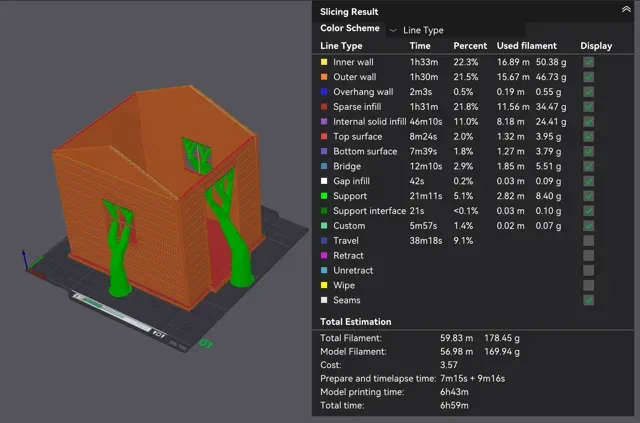The height and width of the screenshot is (423, 640).
Task: Click Model printing time 6h43m
Action: click(454, 392)
